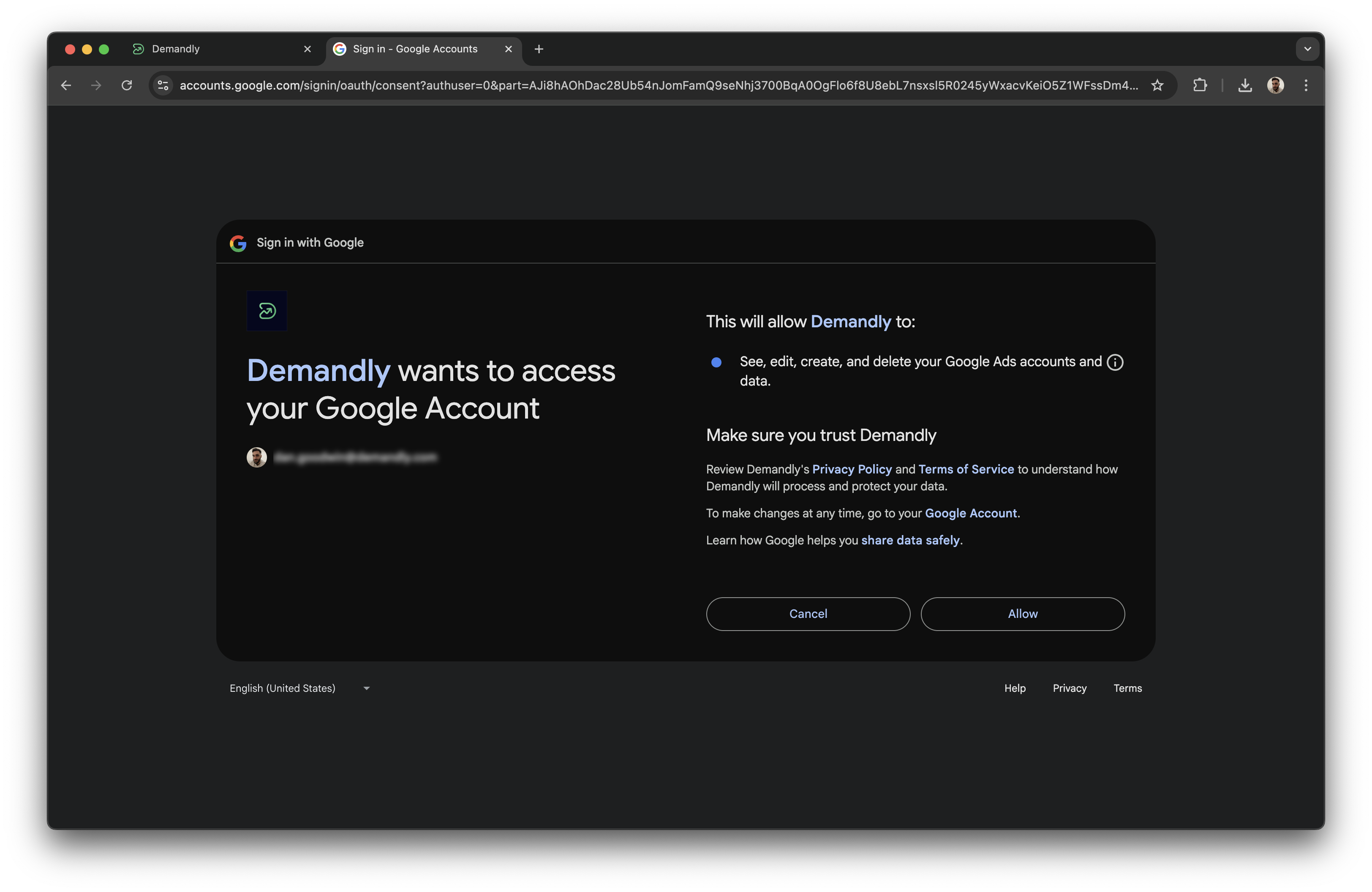Bookmark this page using the star icon
Image resolution: width=1372 pixels, height=892 pixels.
coord(1157,85)
